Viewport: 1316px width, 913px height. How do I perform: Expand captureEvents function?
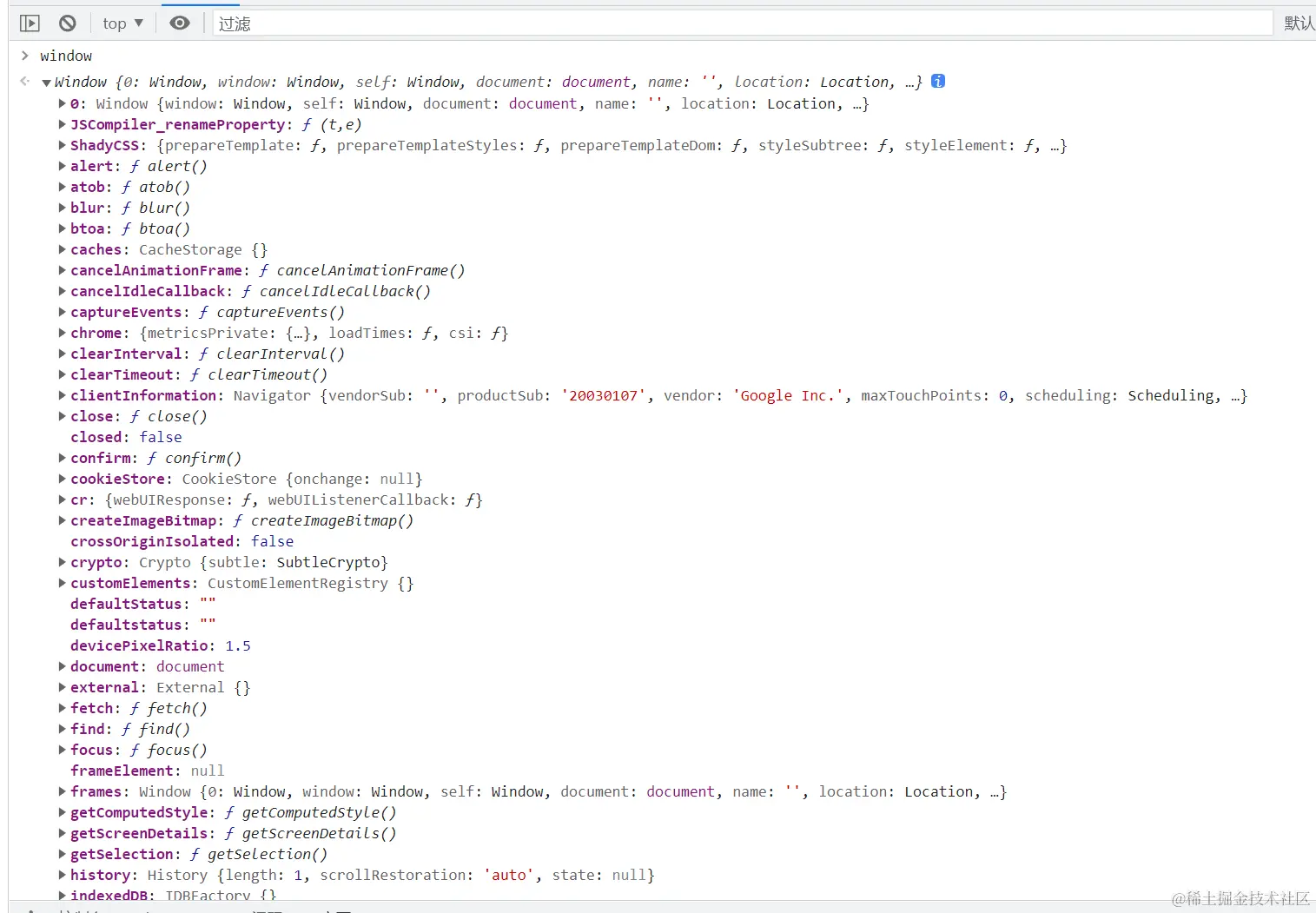(63, 312)
